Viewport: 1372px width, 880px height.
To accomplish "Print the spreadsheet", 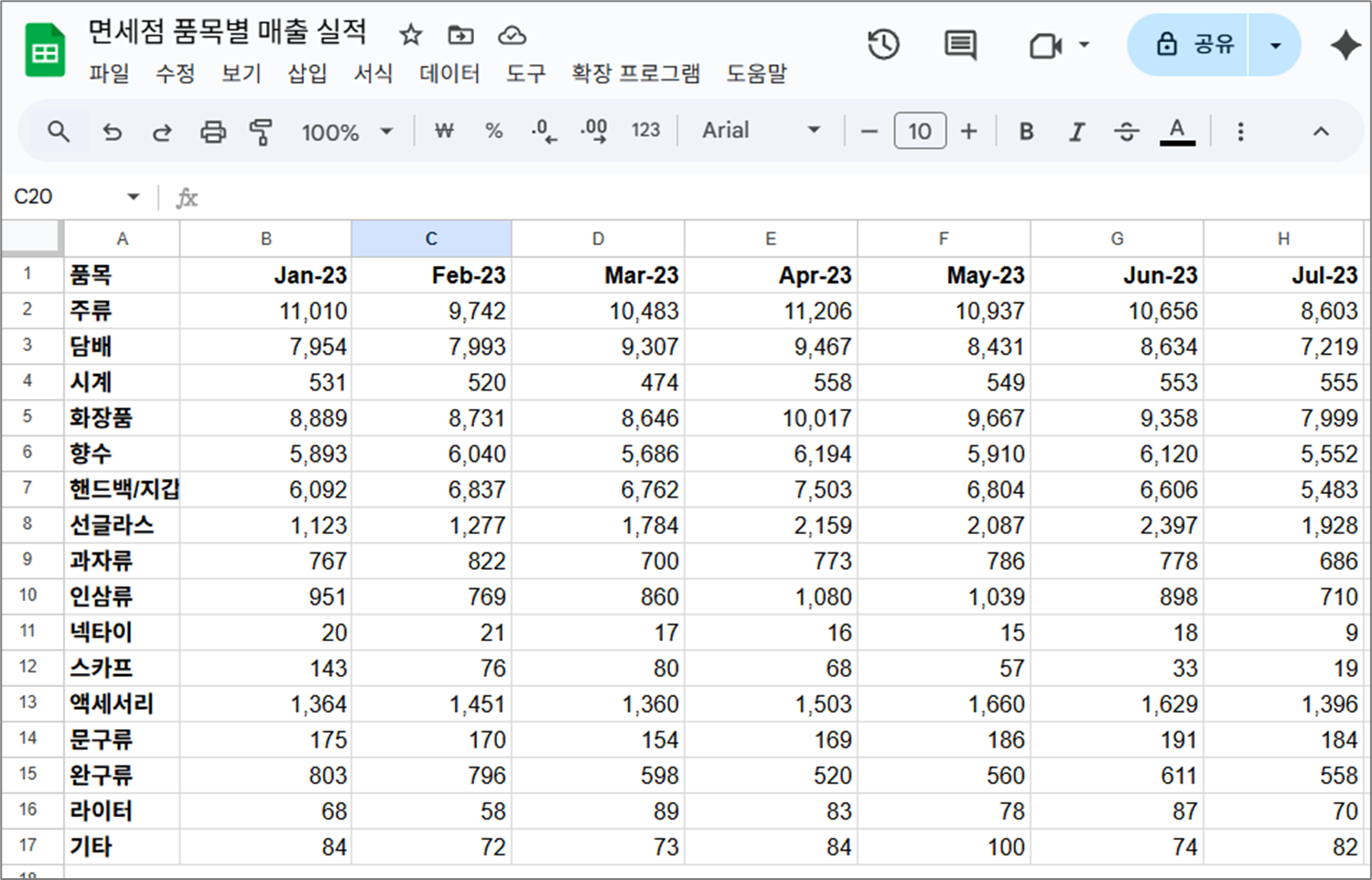I will pyautogui.click(x=212, y=132).
